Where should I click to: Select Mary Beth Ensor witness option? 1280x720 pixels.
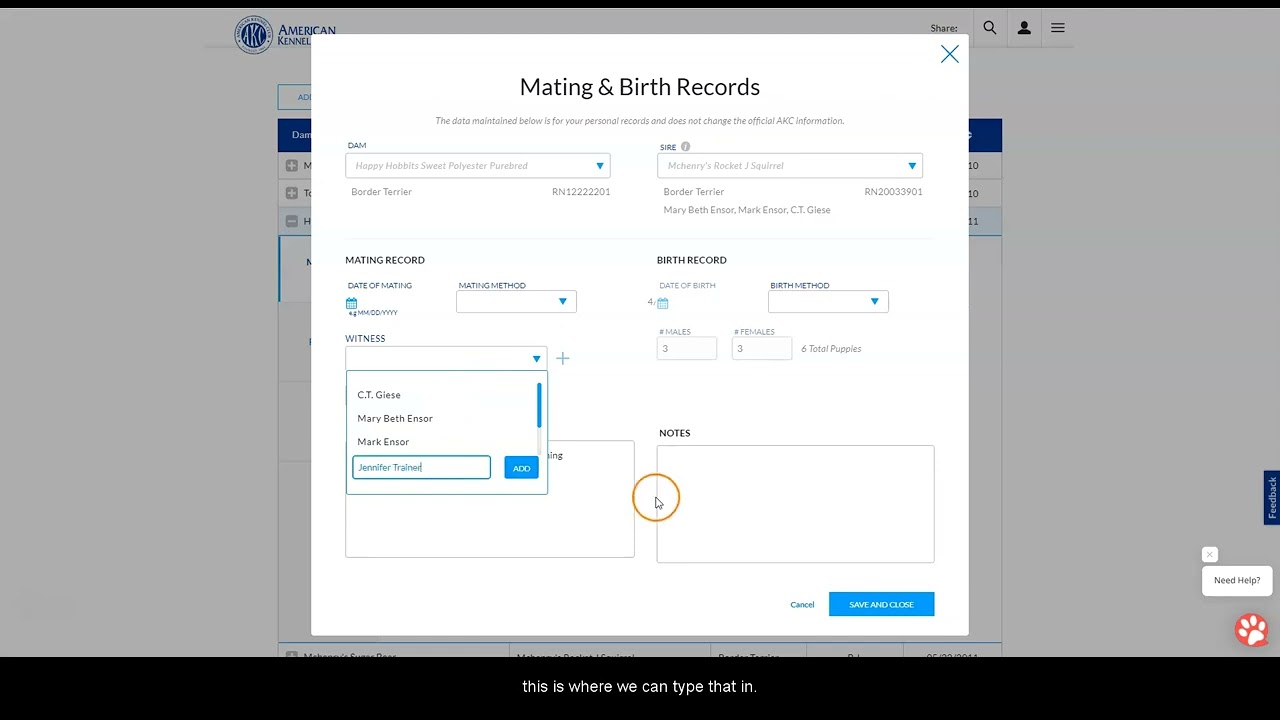point(395,418)
